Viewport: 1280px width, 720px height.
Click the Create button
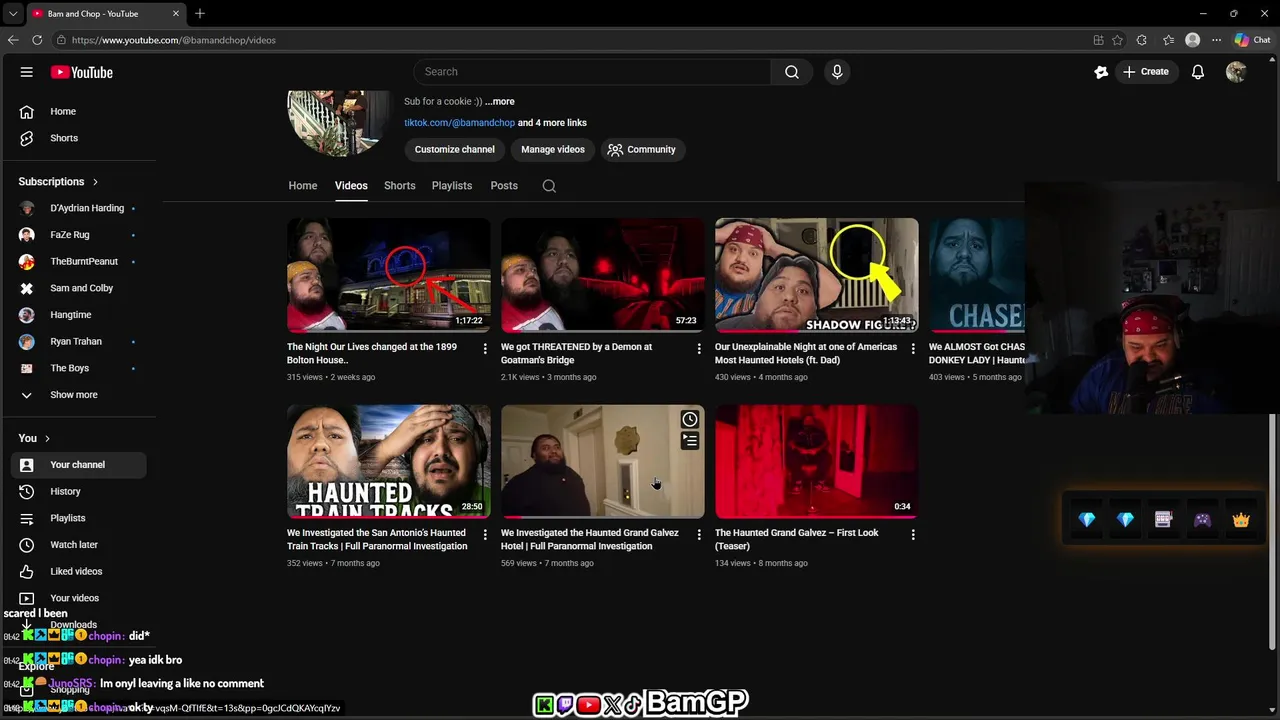1145,72
